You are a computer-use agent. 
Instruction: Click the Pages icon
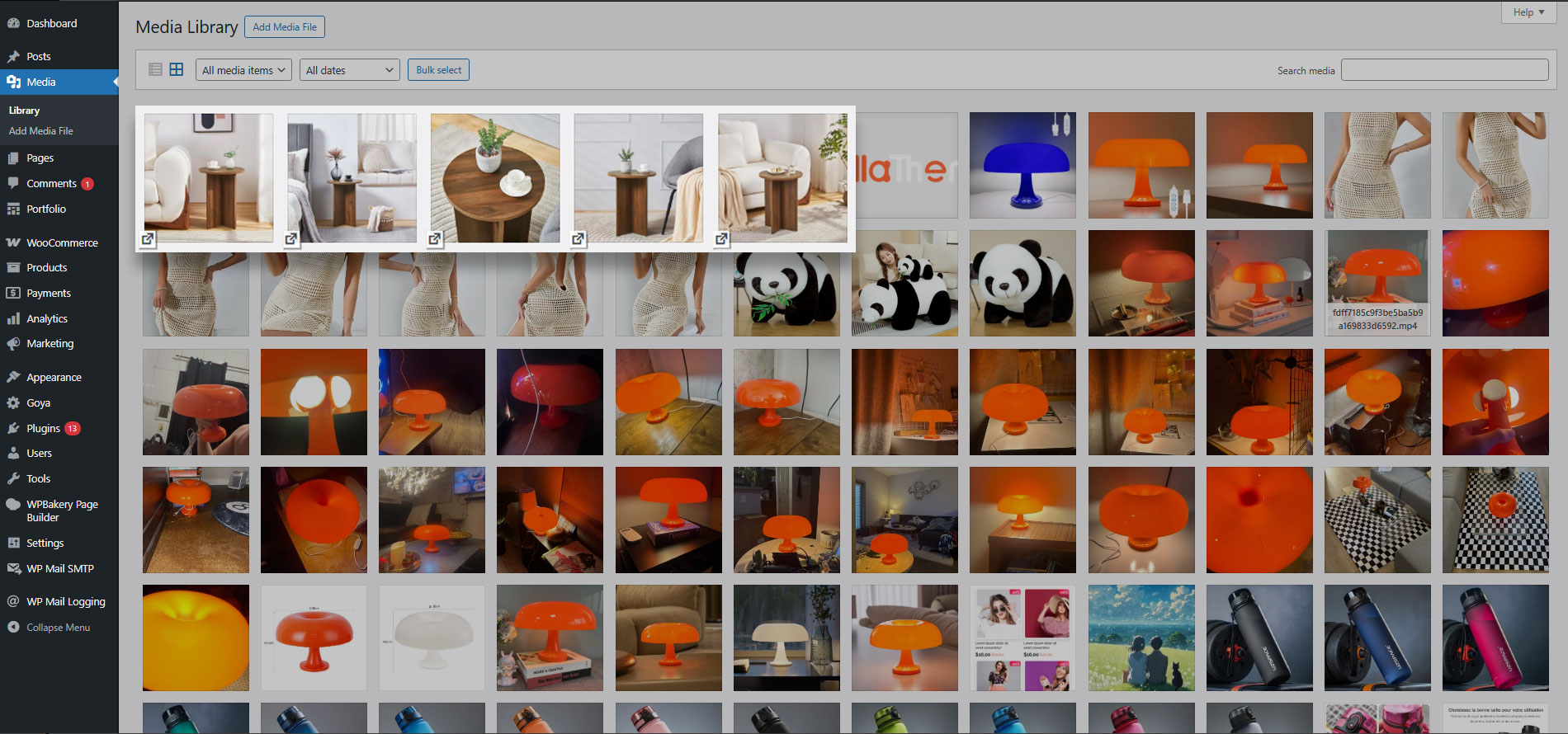(13, 158)
